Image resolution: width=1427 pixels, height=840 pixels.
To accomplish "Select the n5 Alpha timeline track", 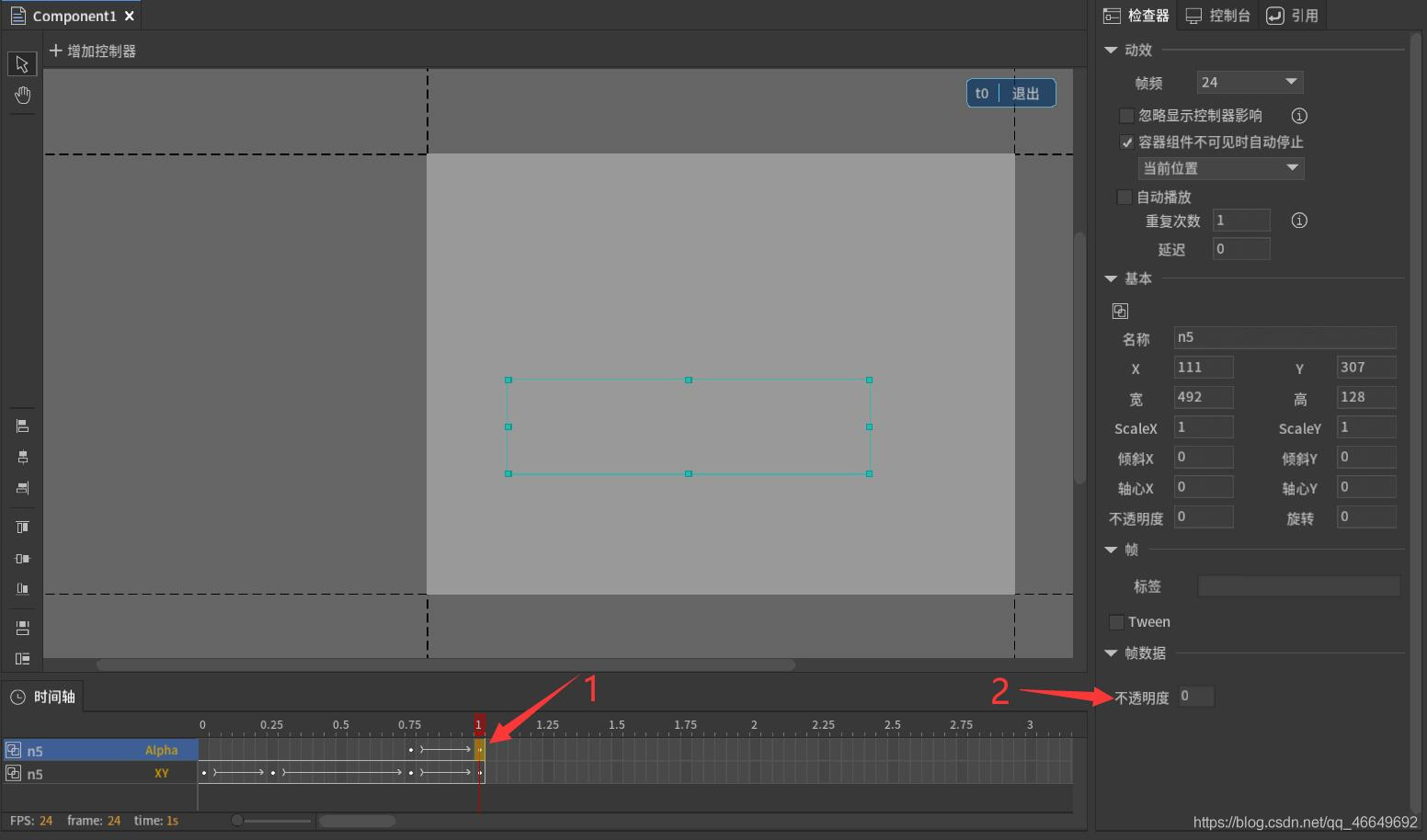I will [x=100, y=750].
